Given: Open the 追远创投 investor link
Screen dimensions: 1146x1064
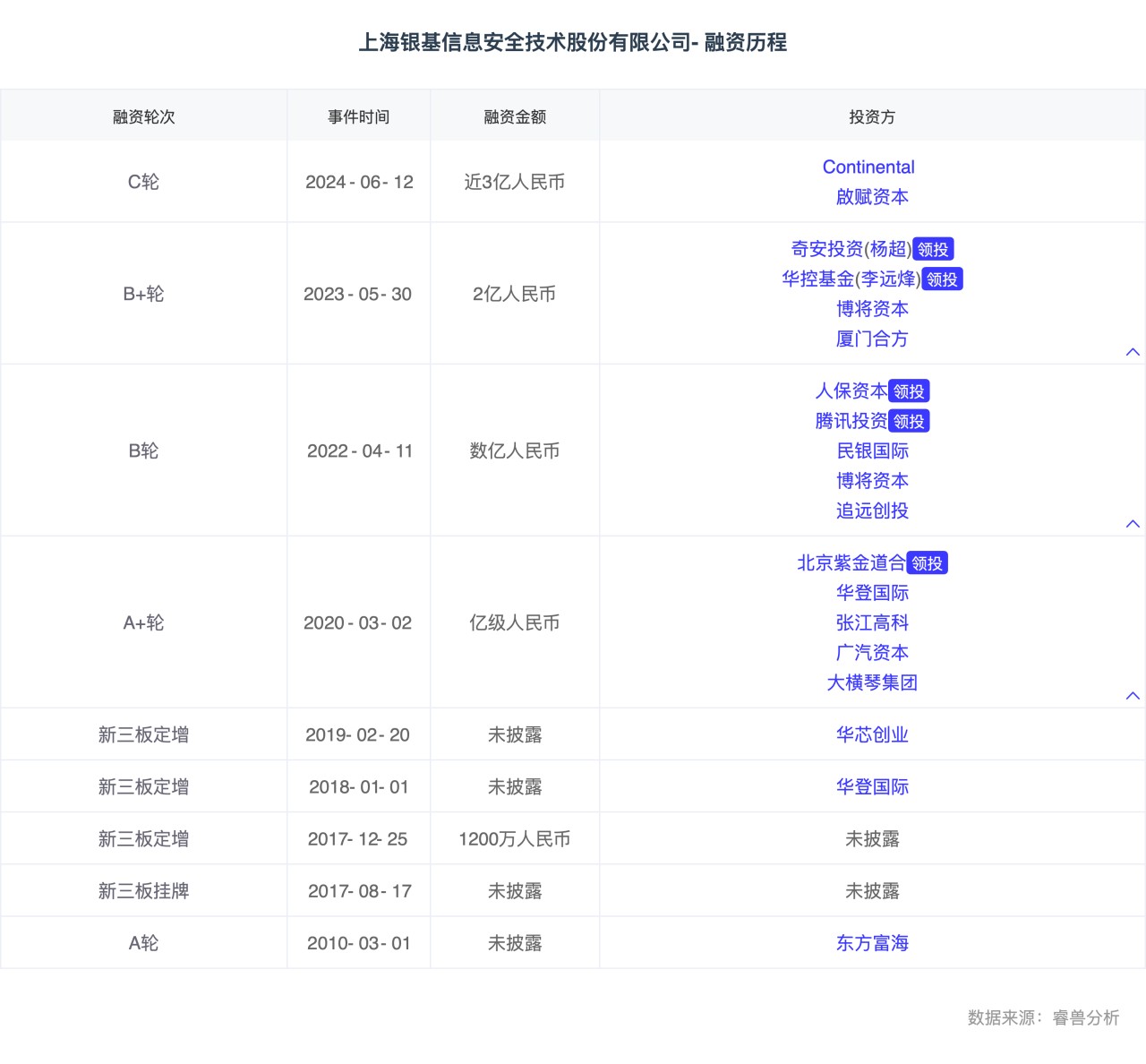Looking at the screenshot, I should (872, 511).
